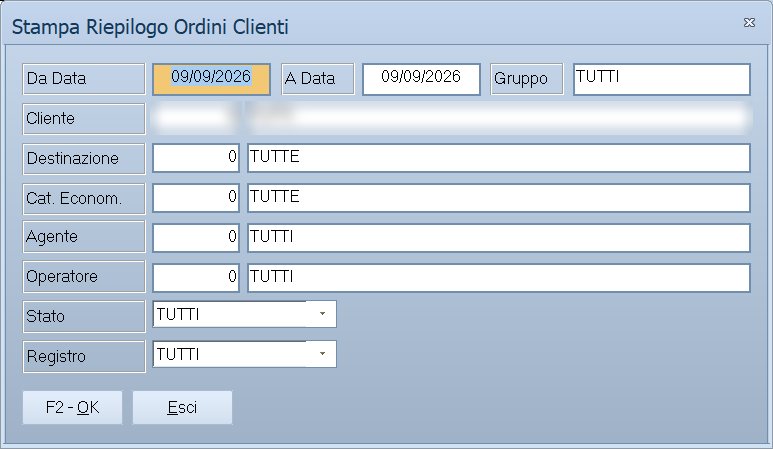Click the Cliente label

pos(84,119)
